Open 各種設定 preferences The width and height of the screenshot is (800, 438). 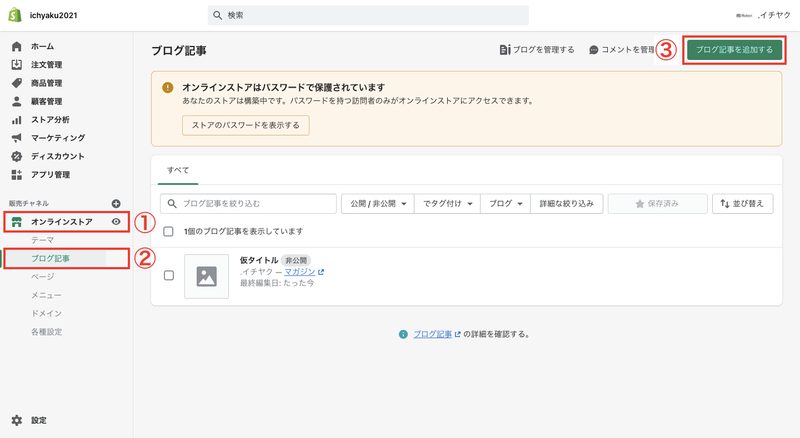[x=46, y=332]
